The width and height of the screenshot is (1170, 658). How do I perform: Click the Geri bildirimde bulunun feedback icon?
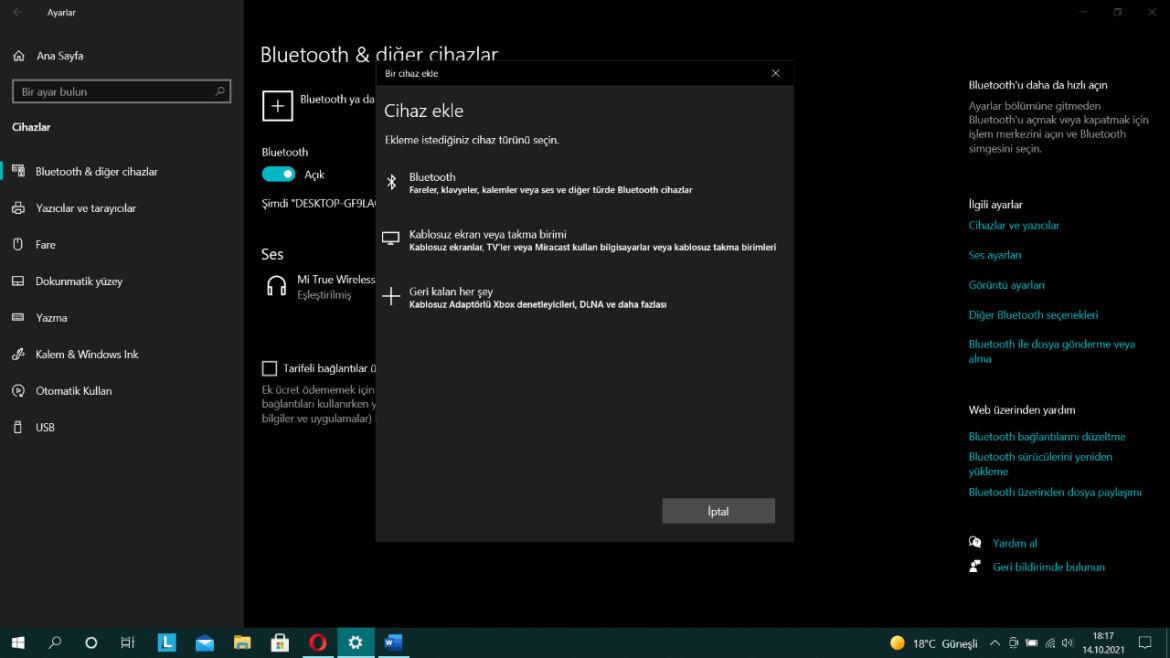tap(973, 565)
